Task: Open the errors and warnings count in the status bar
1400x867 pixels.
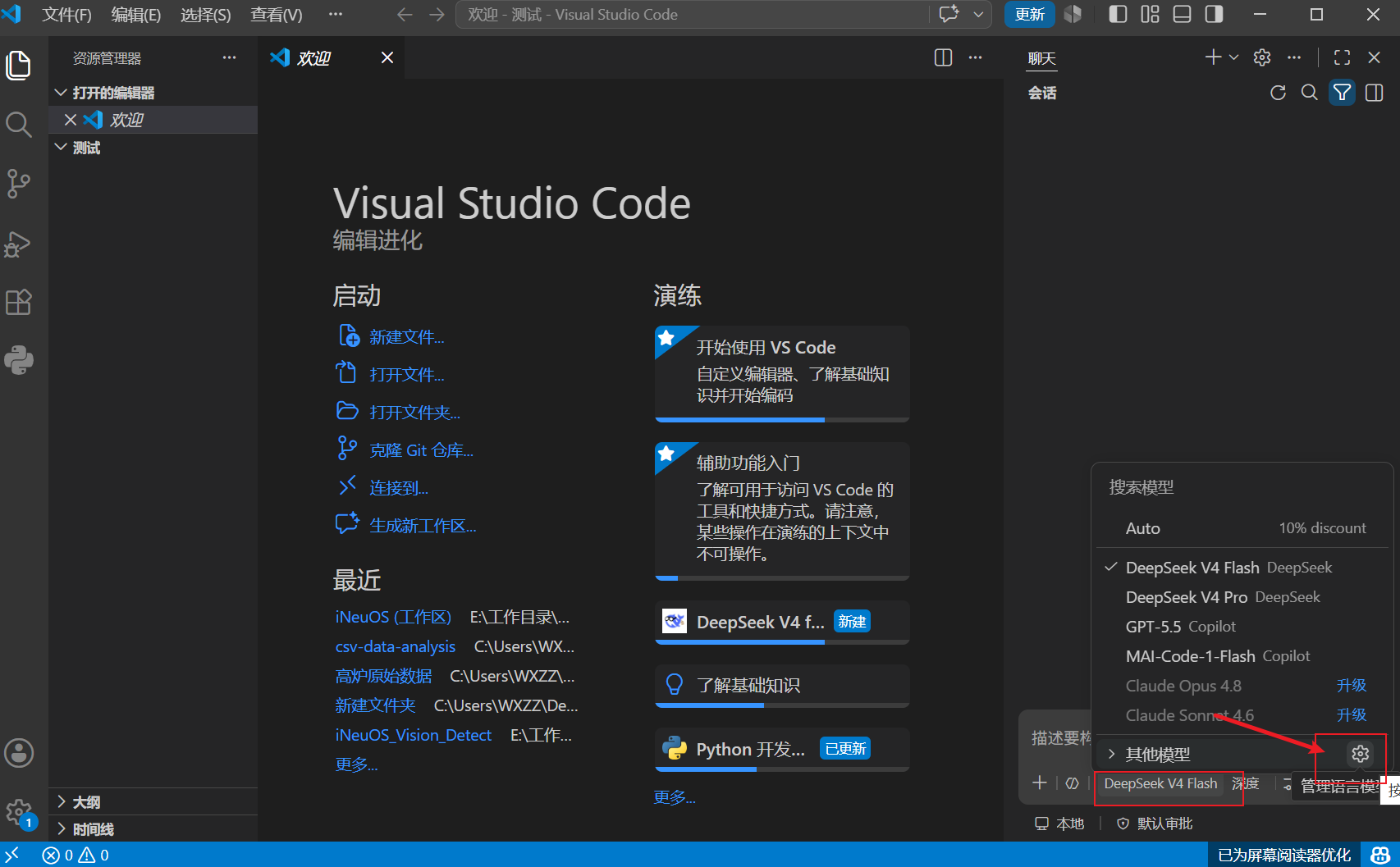Action: (75, 856)
